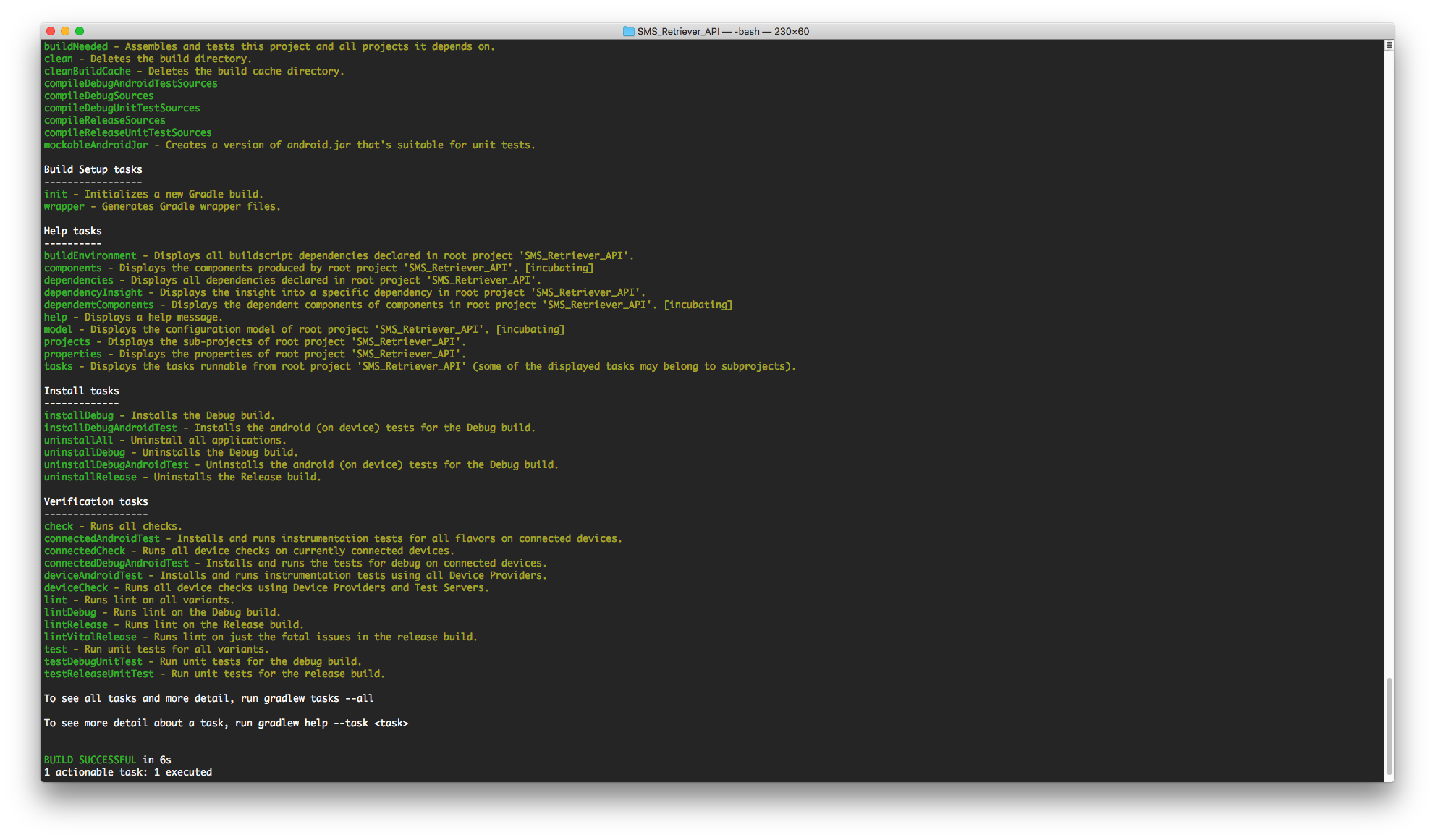Click the 'uninstallAll' task name
Viewport: 1435px width, 840px height.
(x=79, y=440)
